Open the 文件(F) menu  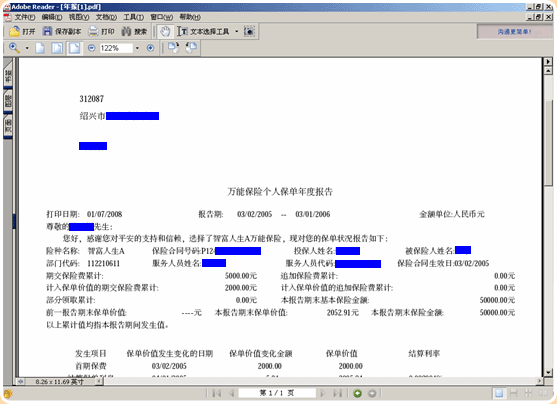pyautogui.click(x=25, y=17)
